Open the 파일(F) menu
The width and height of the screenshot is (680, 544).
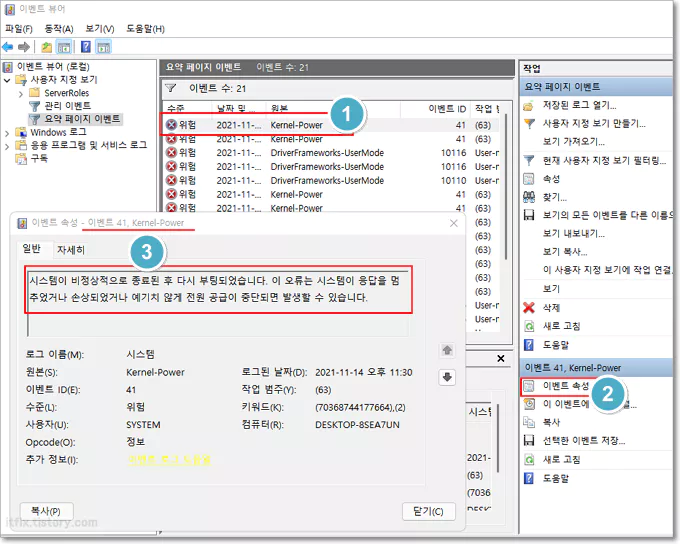(19, 29)
